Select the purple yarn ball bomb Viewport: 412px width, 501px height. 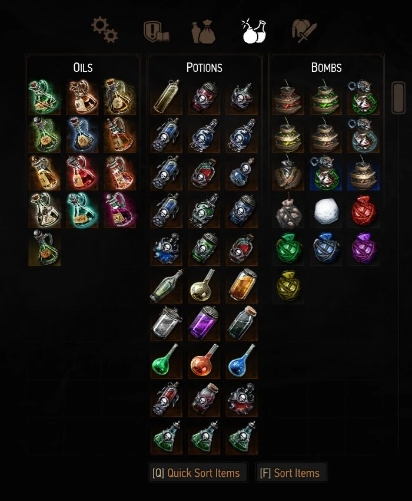pyautogui.click(x=364, y=248)
